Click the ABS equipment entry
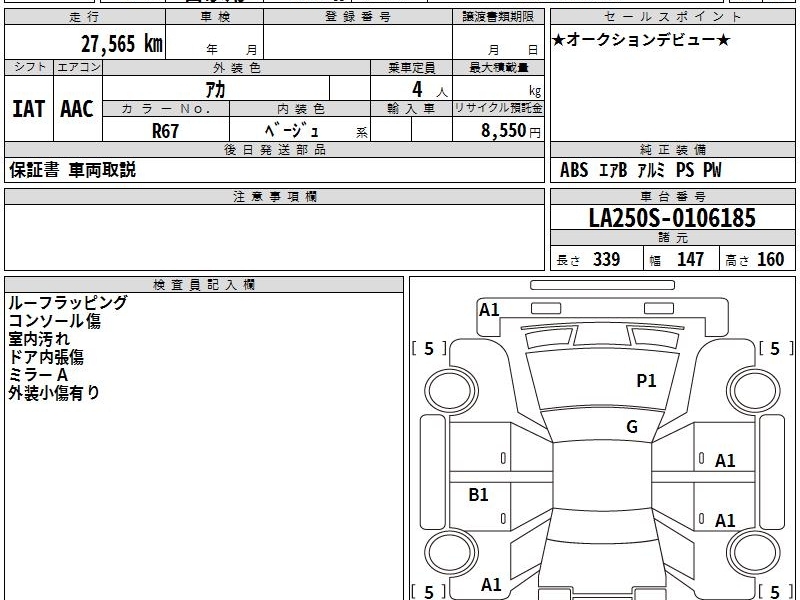This screenshot has width=800, height=600. pyautogui.click(x=574, y=170)
